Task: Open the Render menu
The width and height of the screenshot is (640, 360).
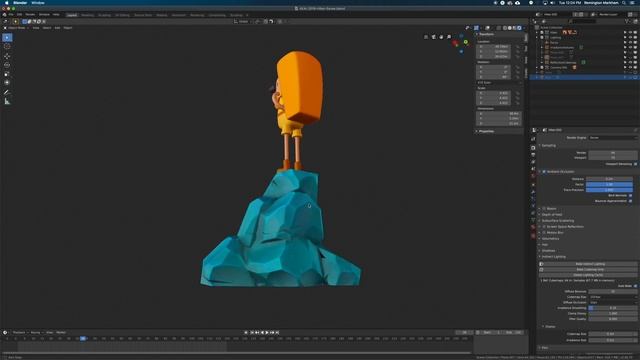Action: pyautogui.click(x=30, y=15)
